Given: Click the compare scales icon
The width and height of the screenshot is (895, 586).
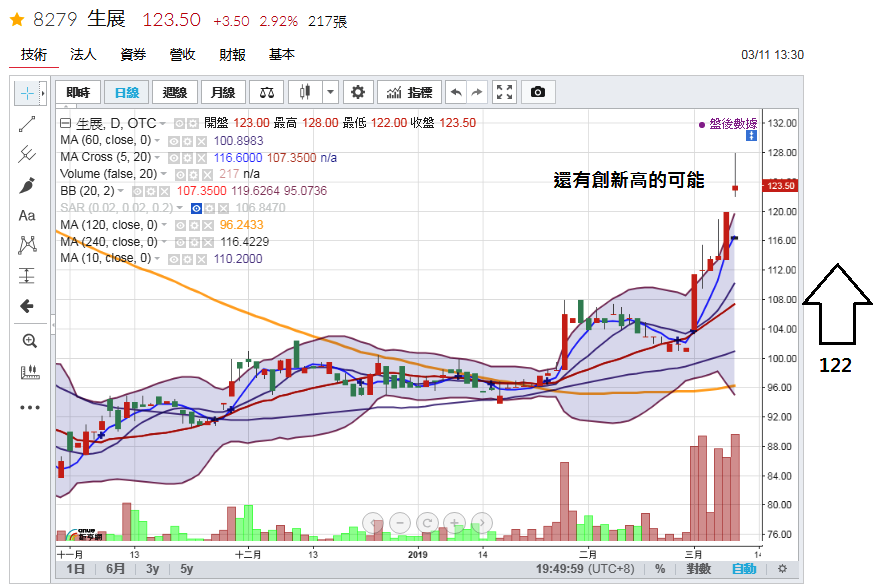Looking at the screenshot, I should coord(267,92).
